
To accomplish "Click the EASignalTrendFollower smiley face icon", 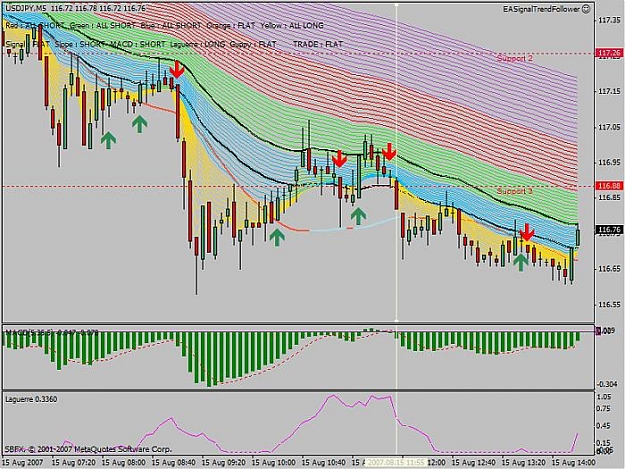I will [586, 9].
